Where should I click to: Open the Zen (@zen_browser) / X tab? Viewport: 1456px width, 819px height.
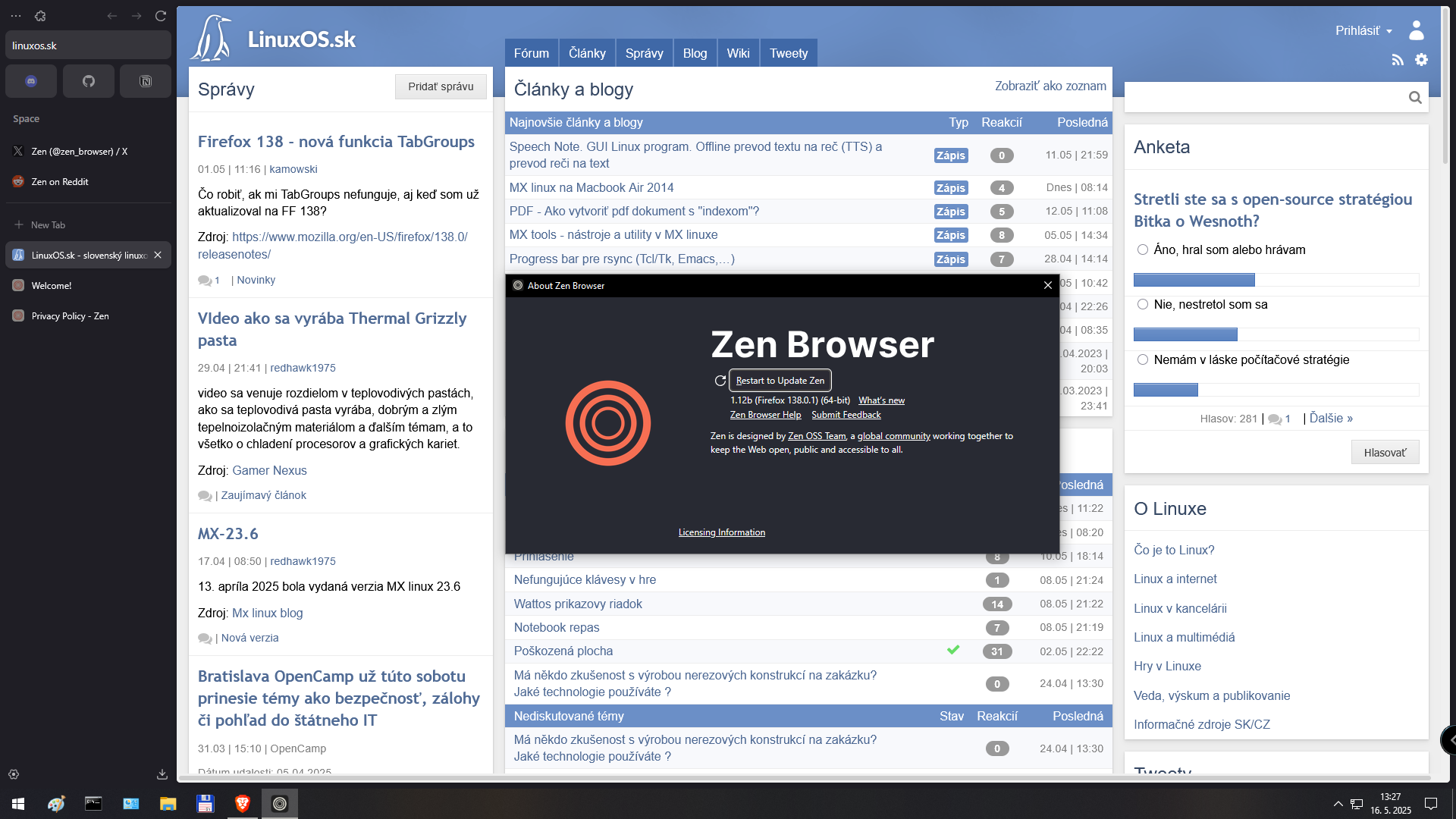pyautogui.click(x=88, y=151)
